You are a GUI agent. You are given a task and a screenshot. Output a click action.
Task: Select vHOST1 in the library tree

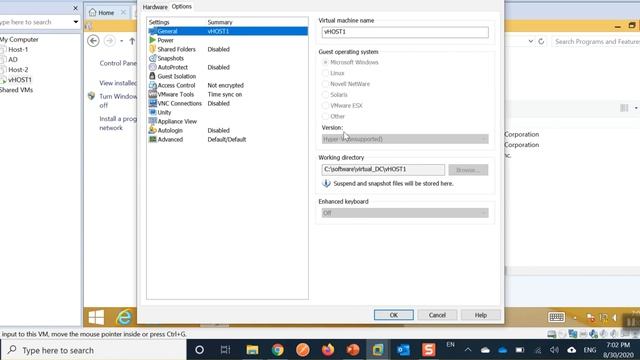(20, 80)
